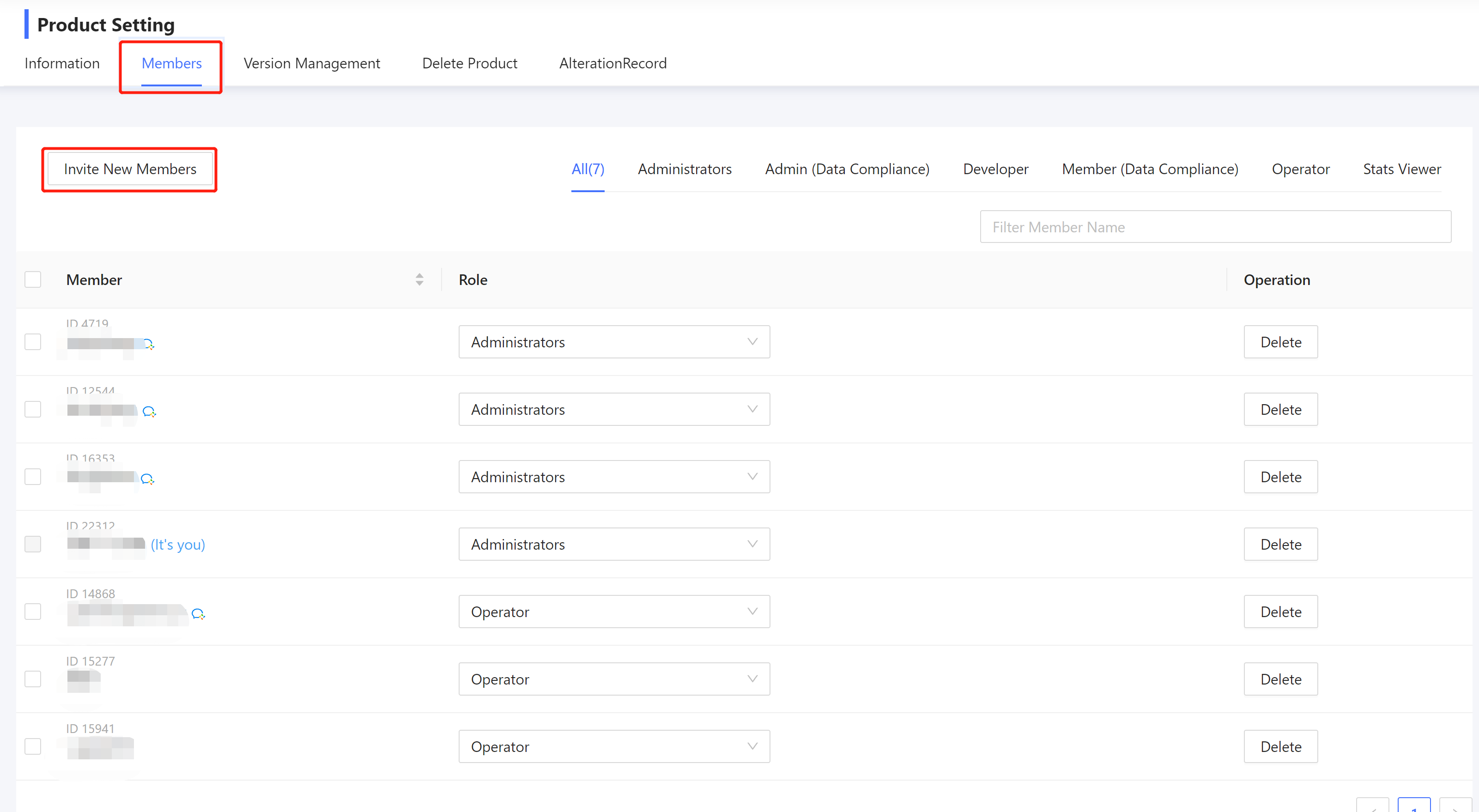Open role dropdown for member ID 4719
Screen dimensions: 1479x812
[614, 342]
